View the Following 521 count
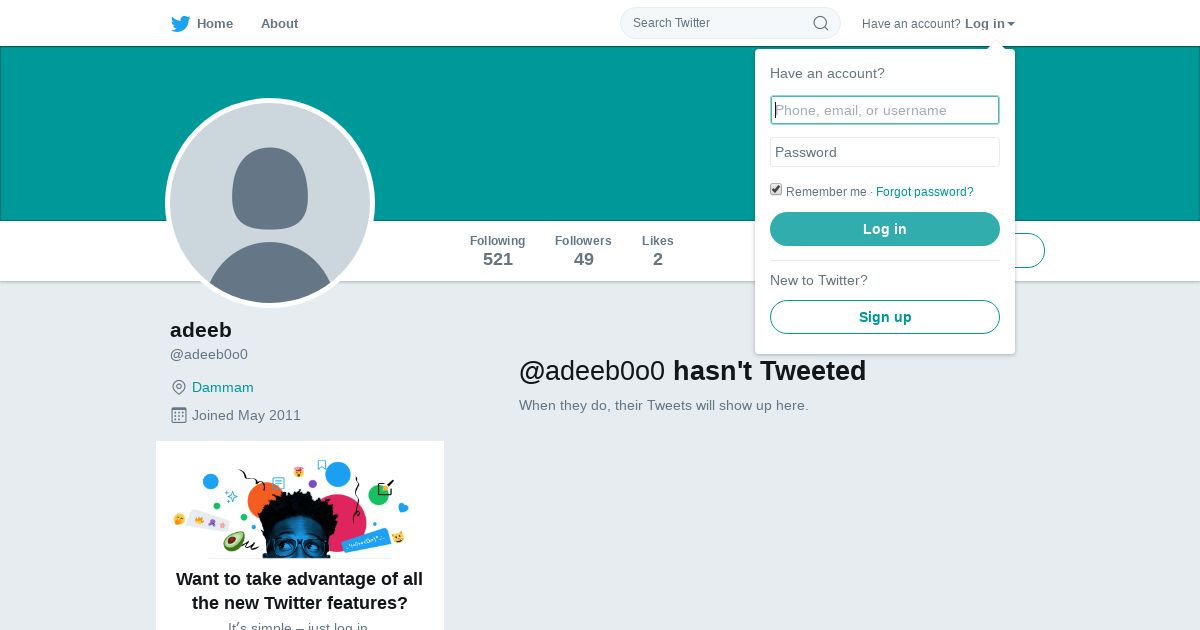Viewport: 1200px width, 630px height. [x=498, y=251]
